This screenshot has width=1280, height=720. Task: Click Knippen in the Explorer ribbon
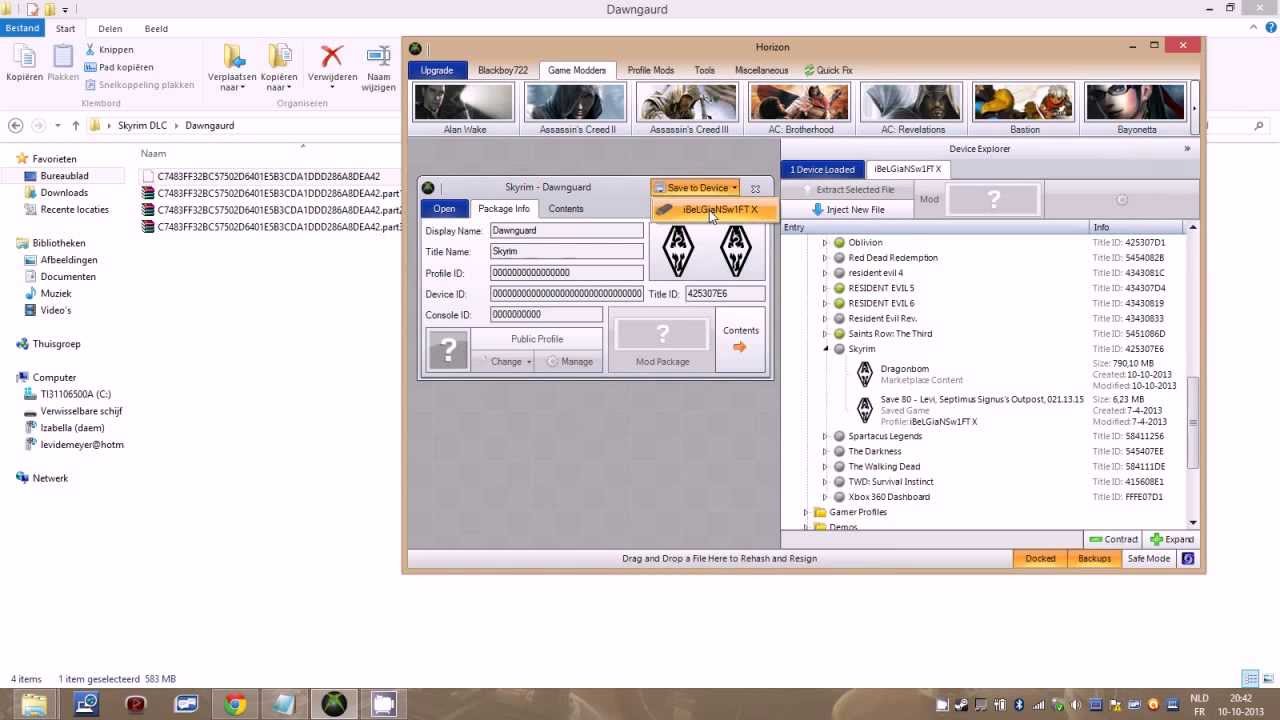tap(108, 50)
